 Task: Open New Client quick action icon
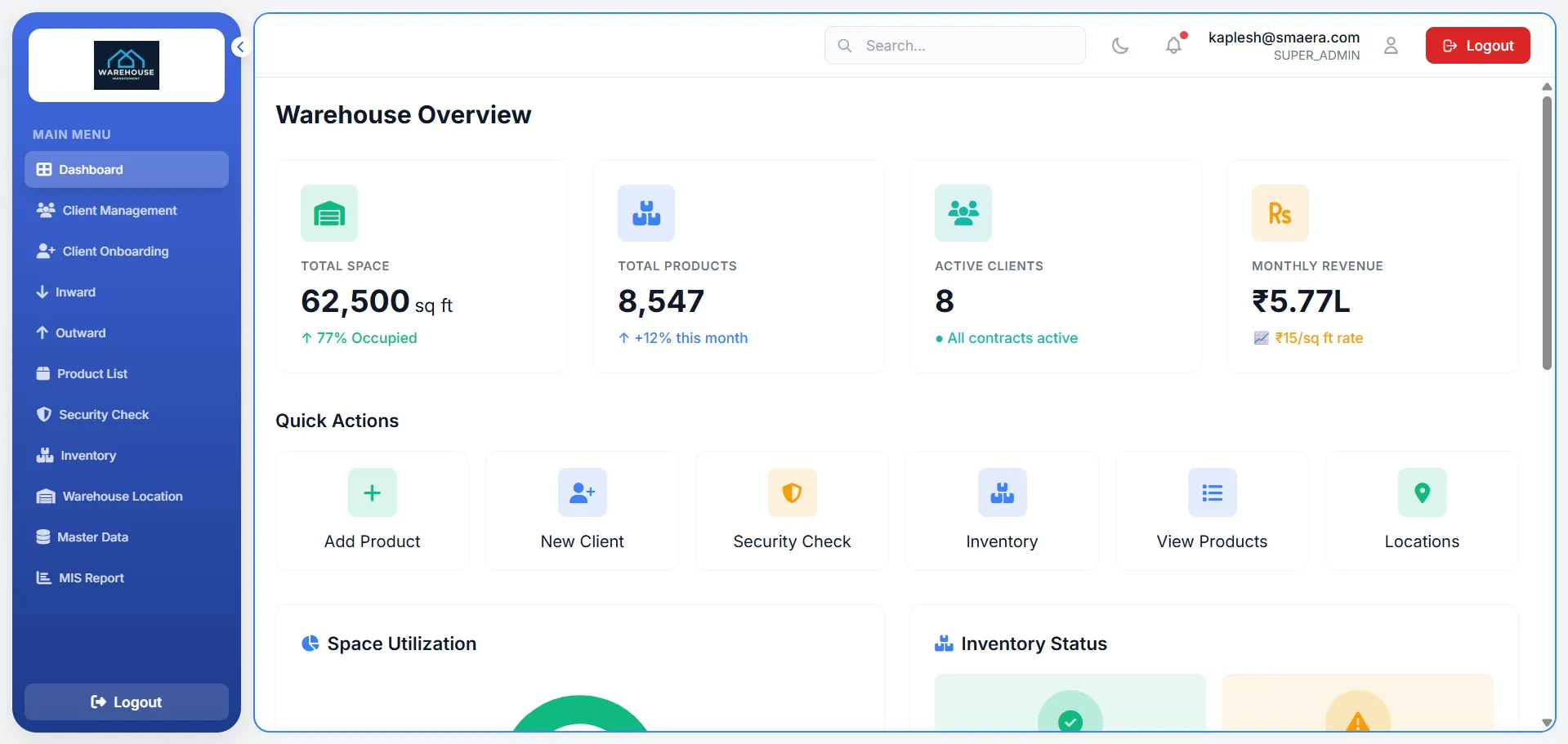(x=582, y=492)
